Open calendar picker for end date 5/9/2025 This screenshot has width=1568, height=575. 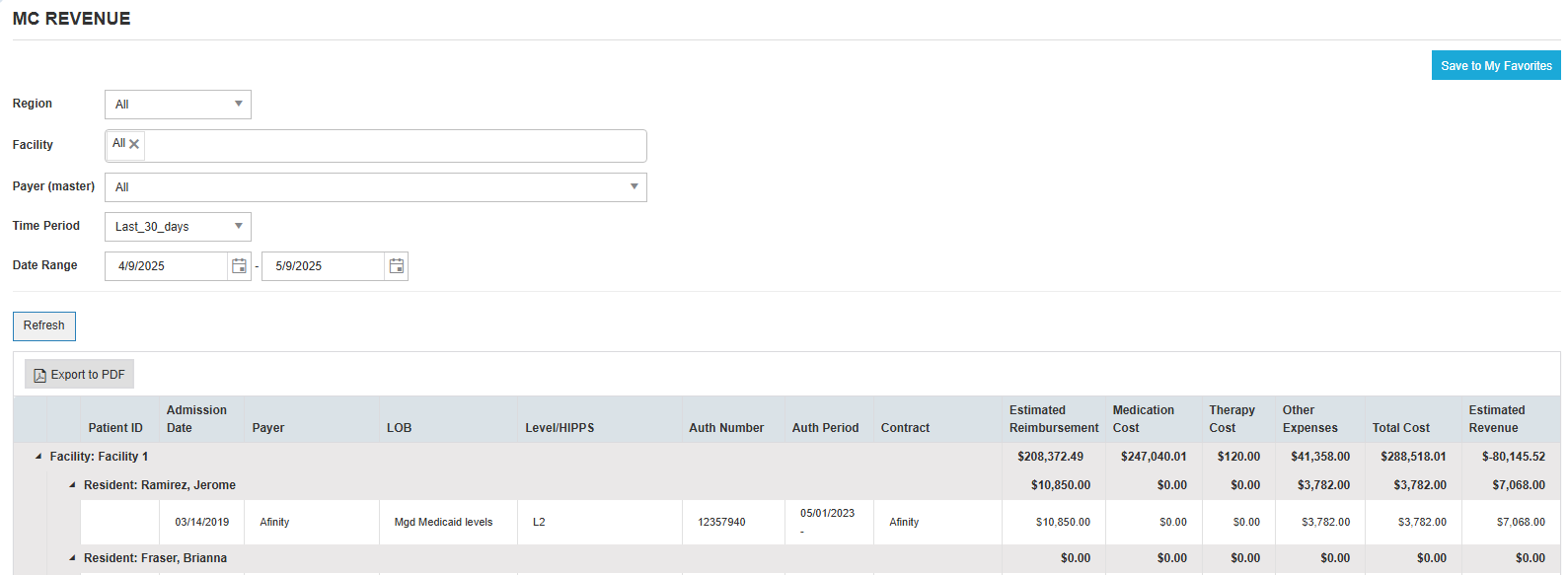396,266
